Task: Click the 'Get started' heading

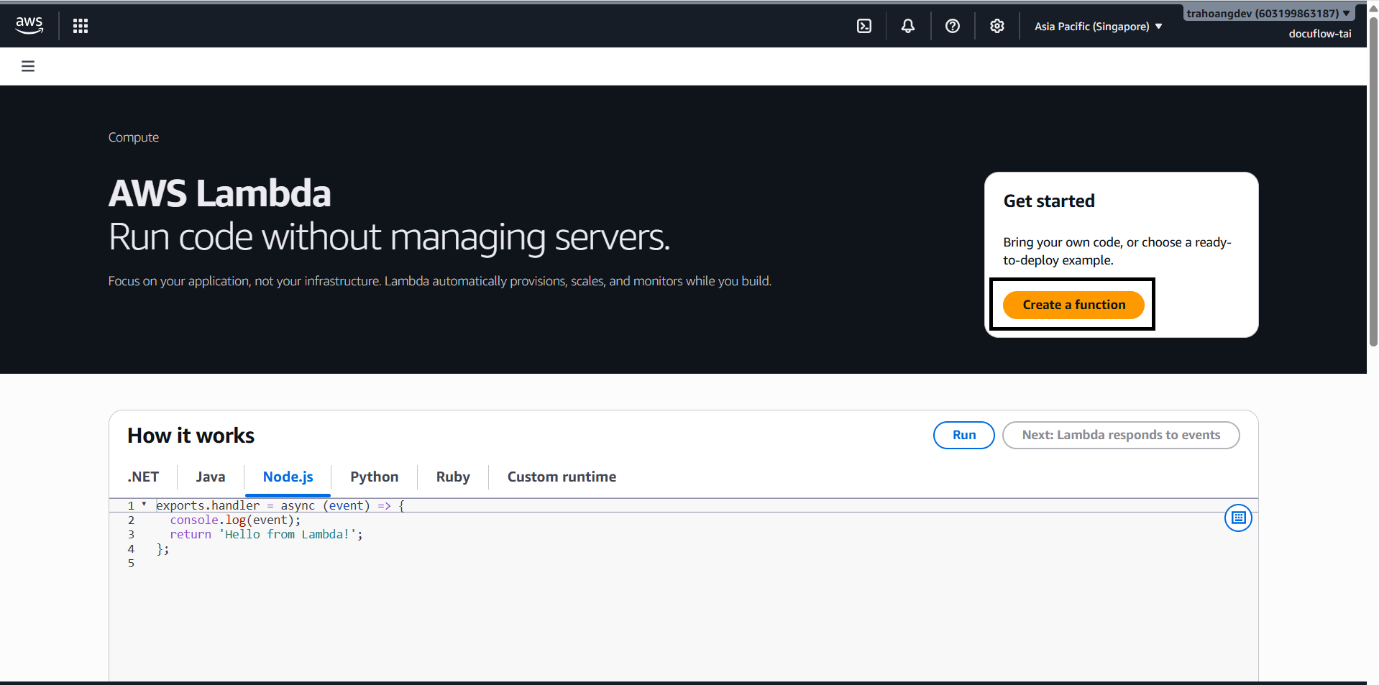Action: pyautogui.click(x=1049, y=201)
